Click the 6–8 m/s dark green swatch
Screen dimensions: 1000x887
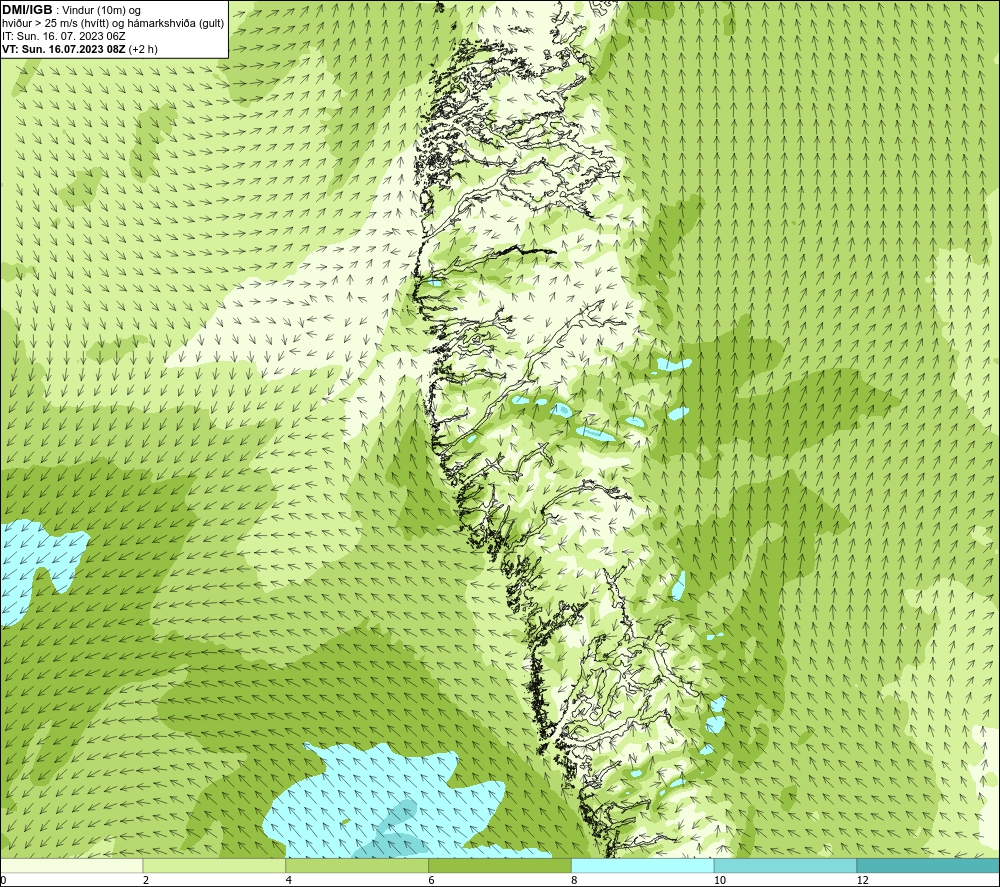500,865
